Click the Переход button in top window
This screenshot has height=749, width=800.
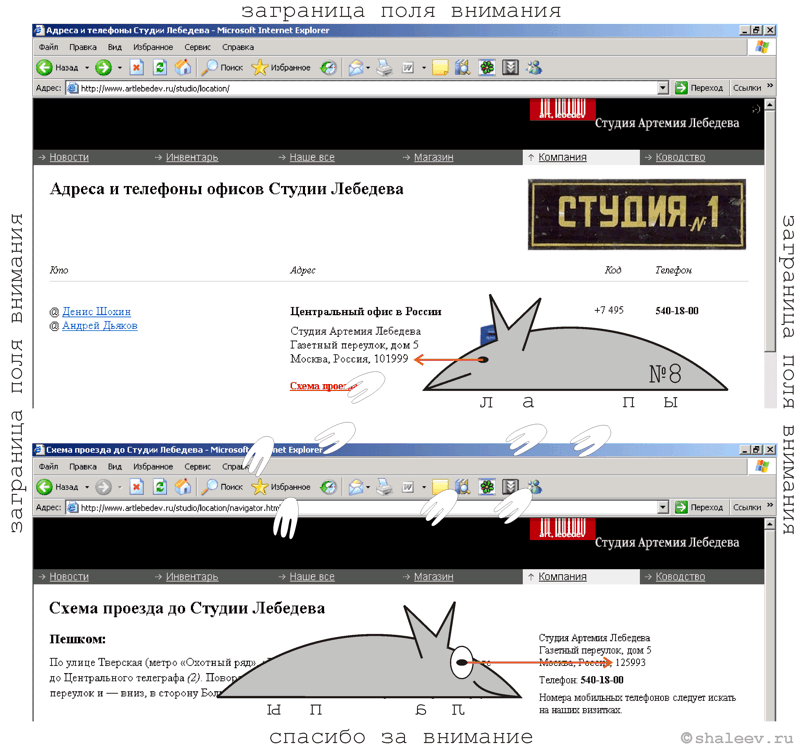point(698,88)
